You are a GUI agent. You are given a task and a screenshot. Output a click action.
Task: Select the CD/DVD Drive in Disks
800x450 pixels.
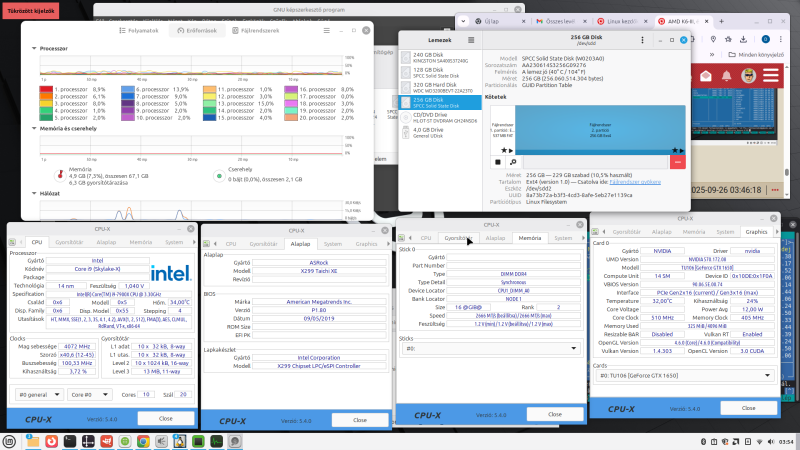point(441,118)
